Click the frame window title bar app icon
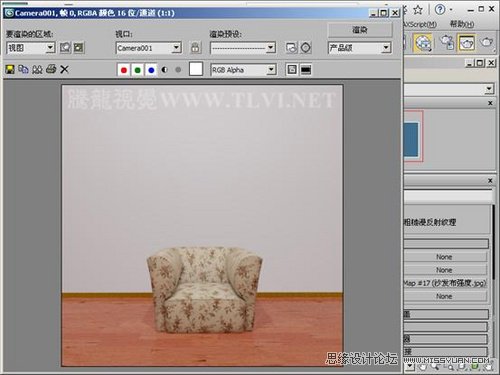500x375 pixels. pos(9,13)
